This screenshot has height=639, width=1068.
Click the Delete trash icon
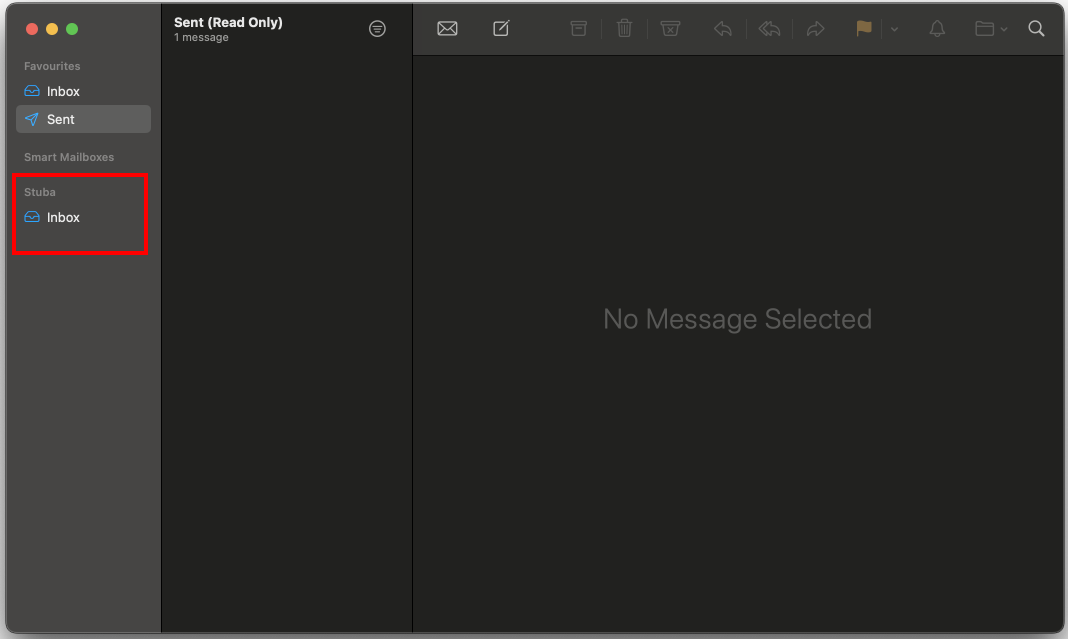[x=624, y=29]
